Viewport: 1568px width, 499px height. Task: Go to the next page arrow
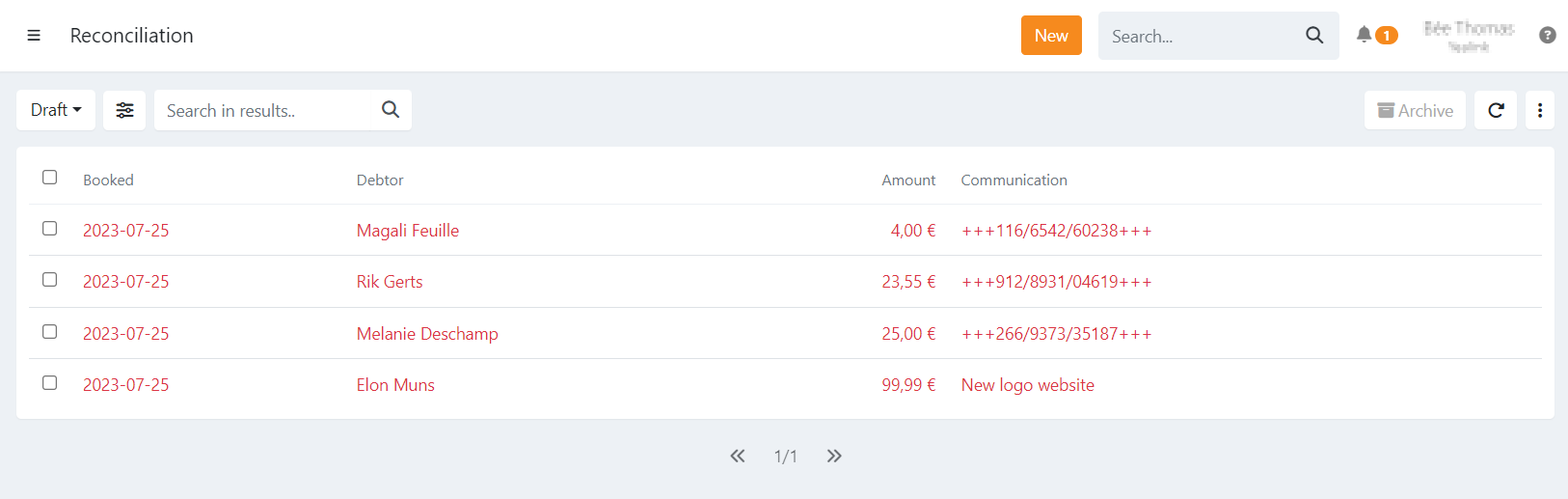(834, 456)
